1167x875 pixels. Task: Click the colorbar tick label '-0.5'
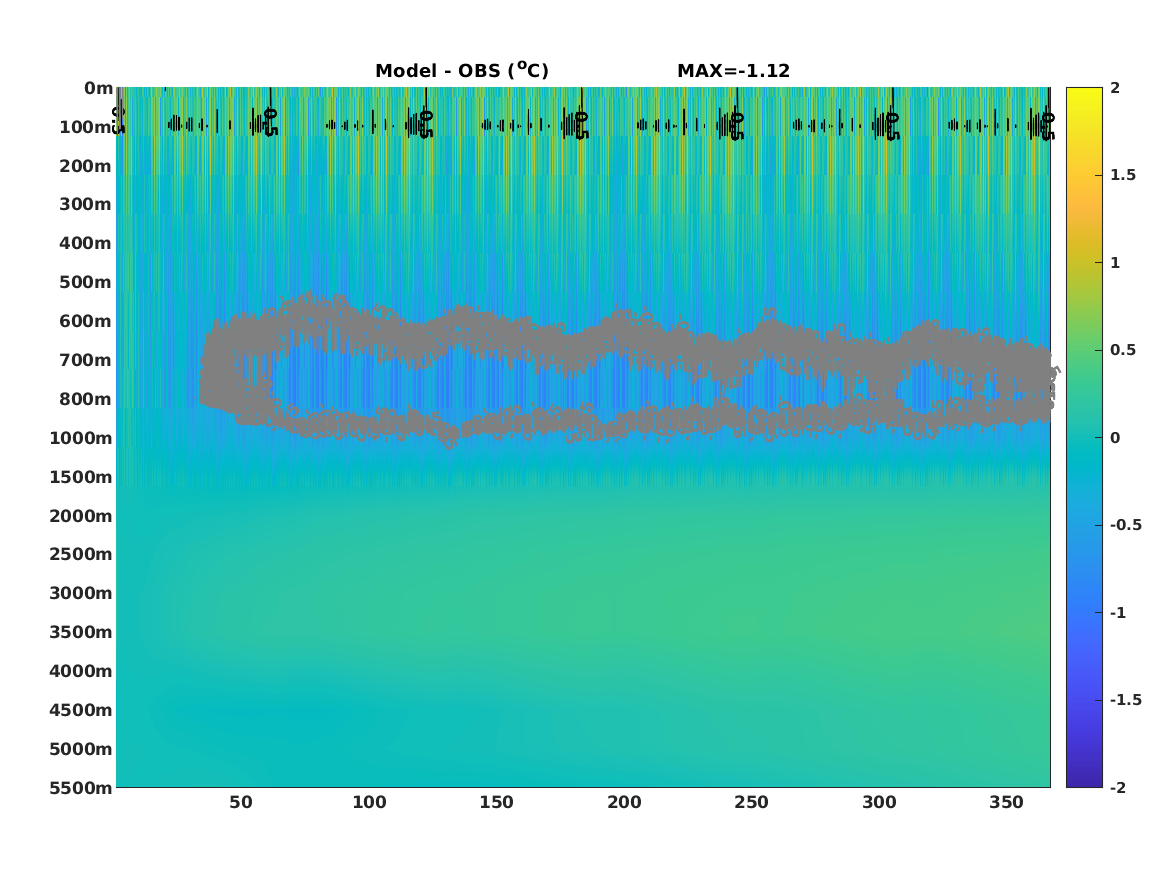(1126, 525)
